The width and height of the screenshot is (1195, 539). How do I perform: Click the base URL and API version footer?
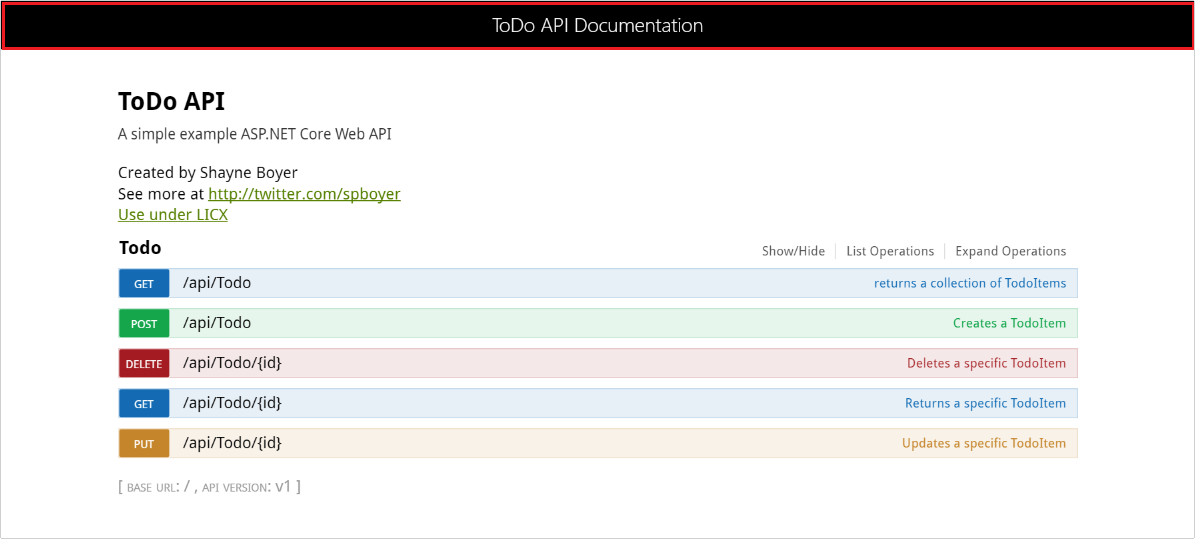coord(210,486)
